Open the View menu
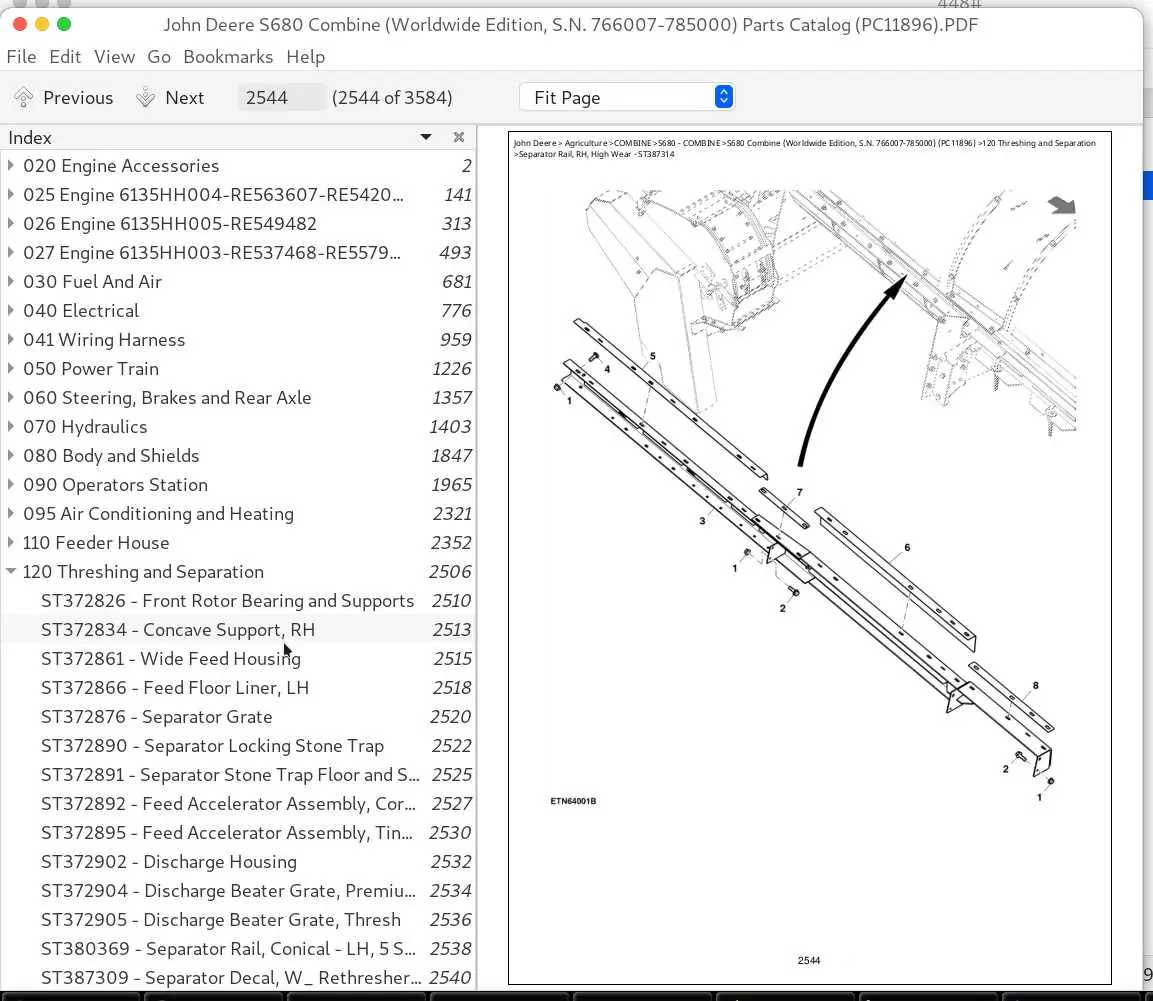The width and height of the screenshot is (1153, 1001). 114,57
